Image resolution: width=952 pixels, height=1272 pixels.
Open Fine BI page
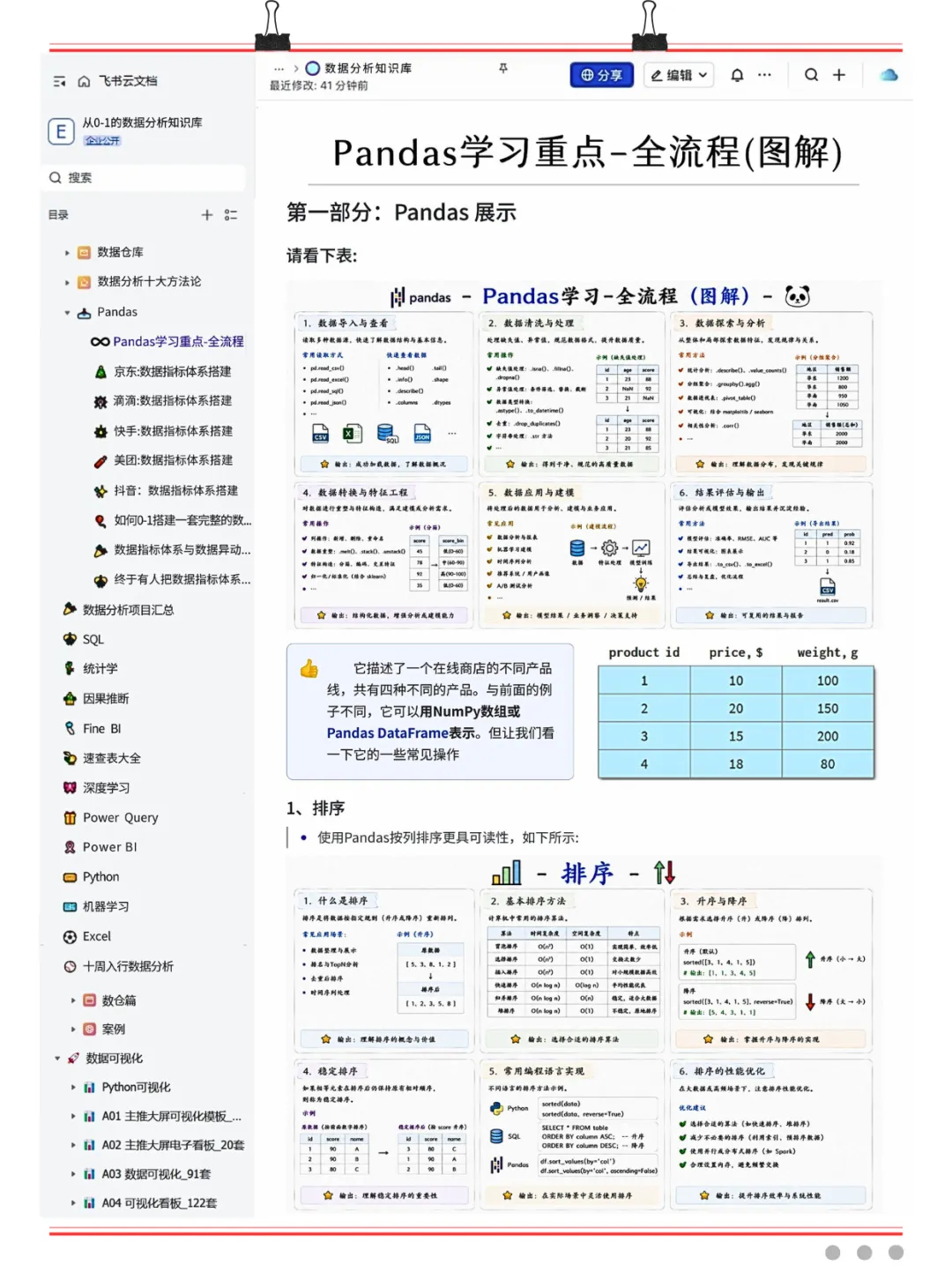tap(101, 729)
